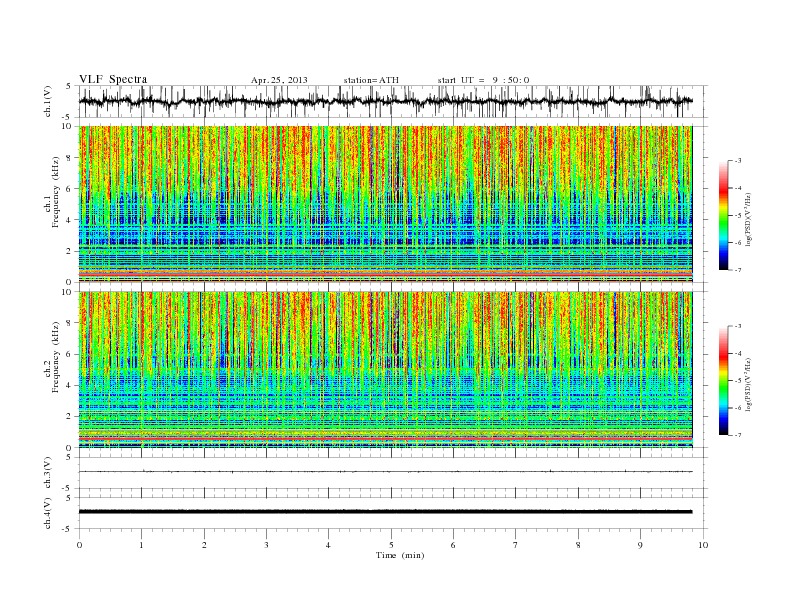
Task: Select the date text "Apr. 25, 2013"
Action: [279, 80]
